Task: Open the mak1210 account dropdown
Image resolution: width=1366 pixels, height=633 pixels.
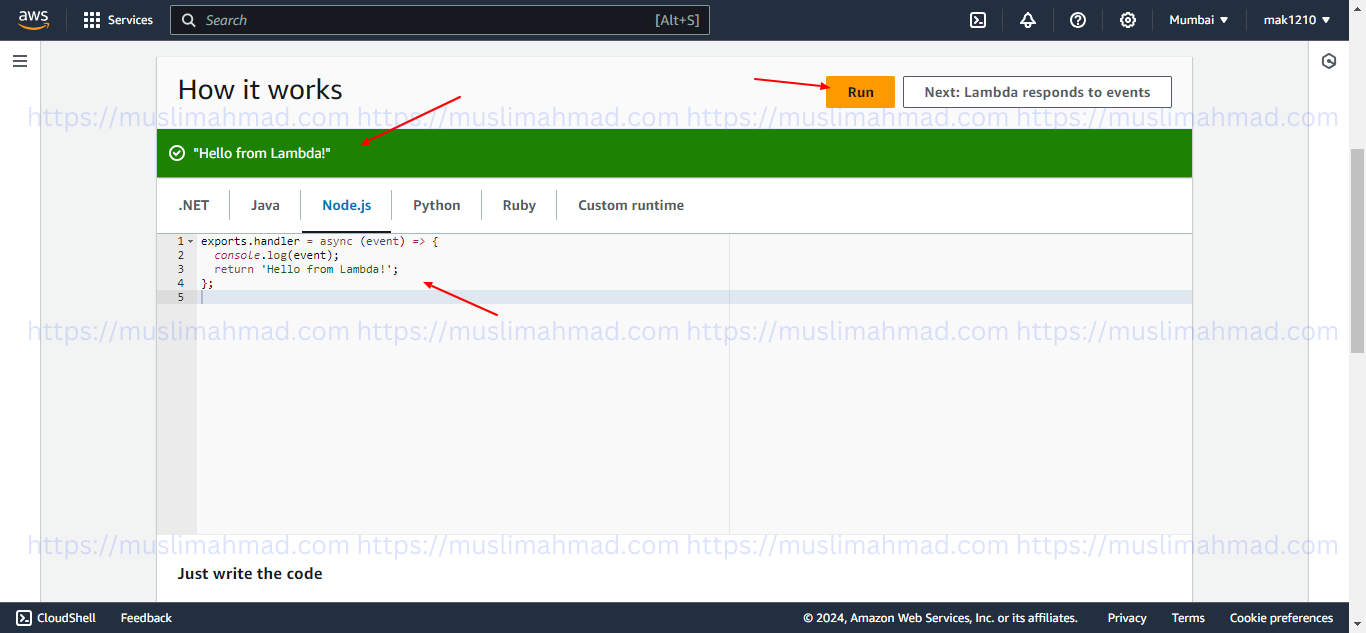Action: [x=1297, y=20]
